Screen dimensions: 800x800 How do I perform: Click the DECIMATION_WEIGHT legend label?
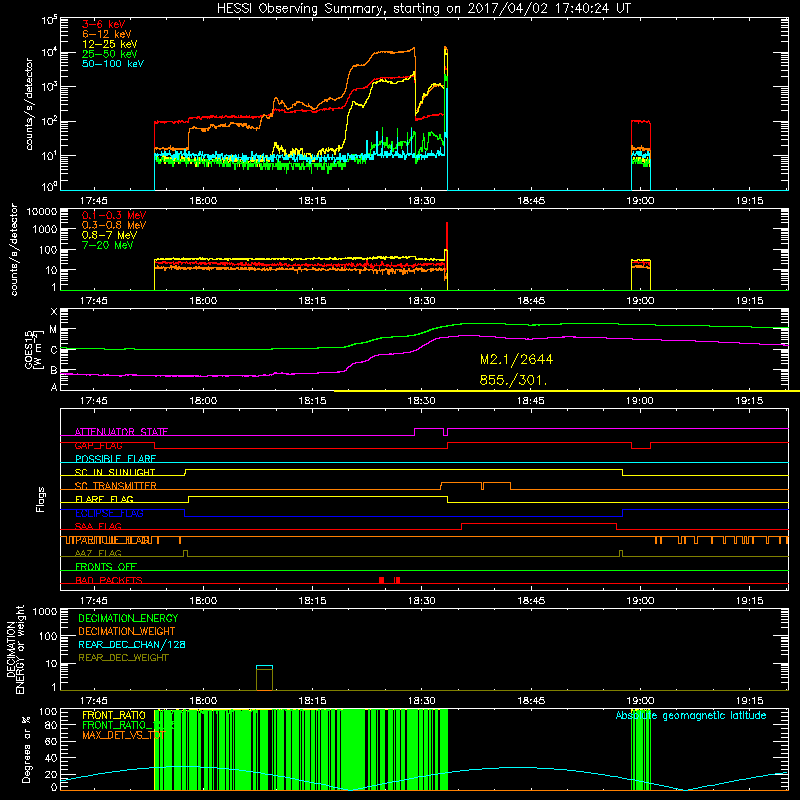[x=127, y=631]
